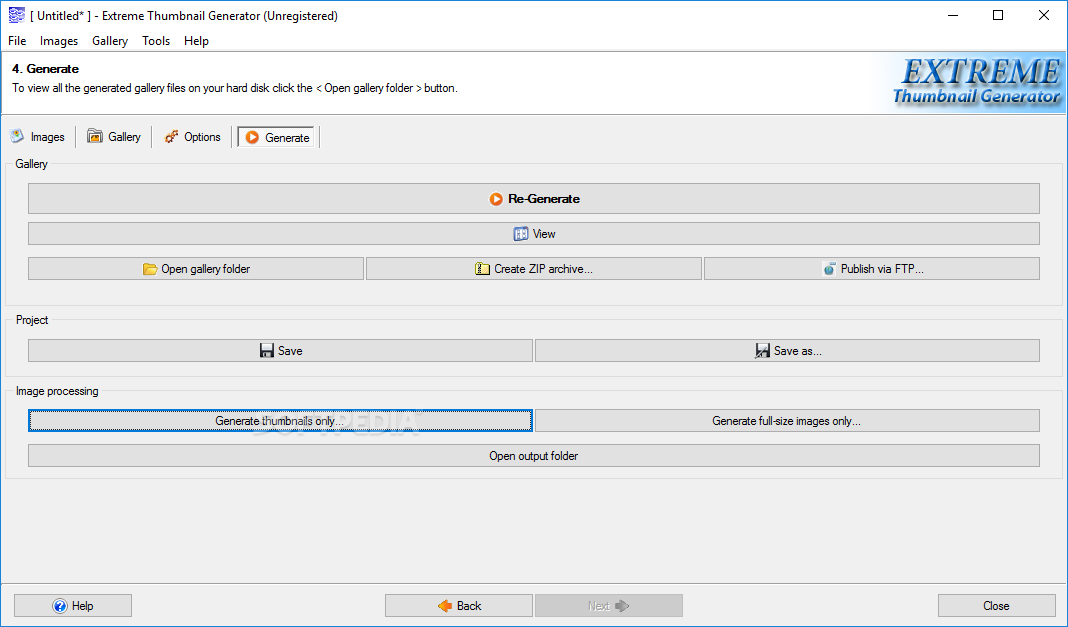Open the Help menu
This screenshot has height=627, width=1068.
[196, 41]
